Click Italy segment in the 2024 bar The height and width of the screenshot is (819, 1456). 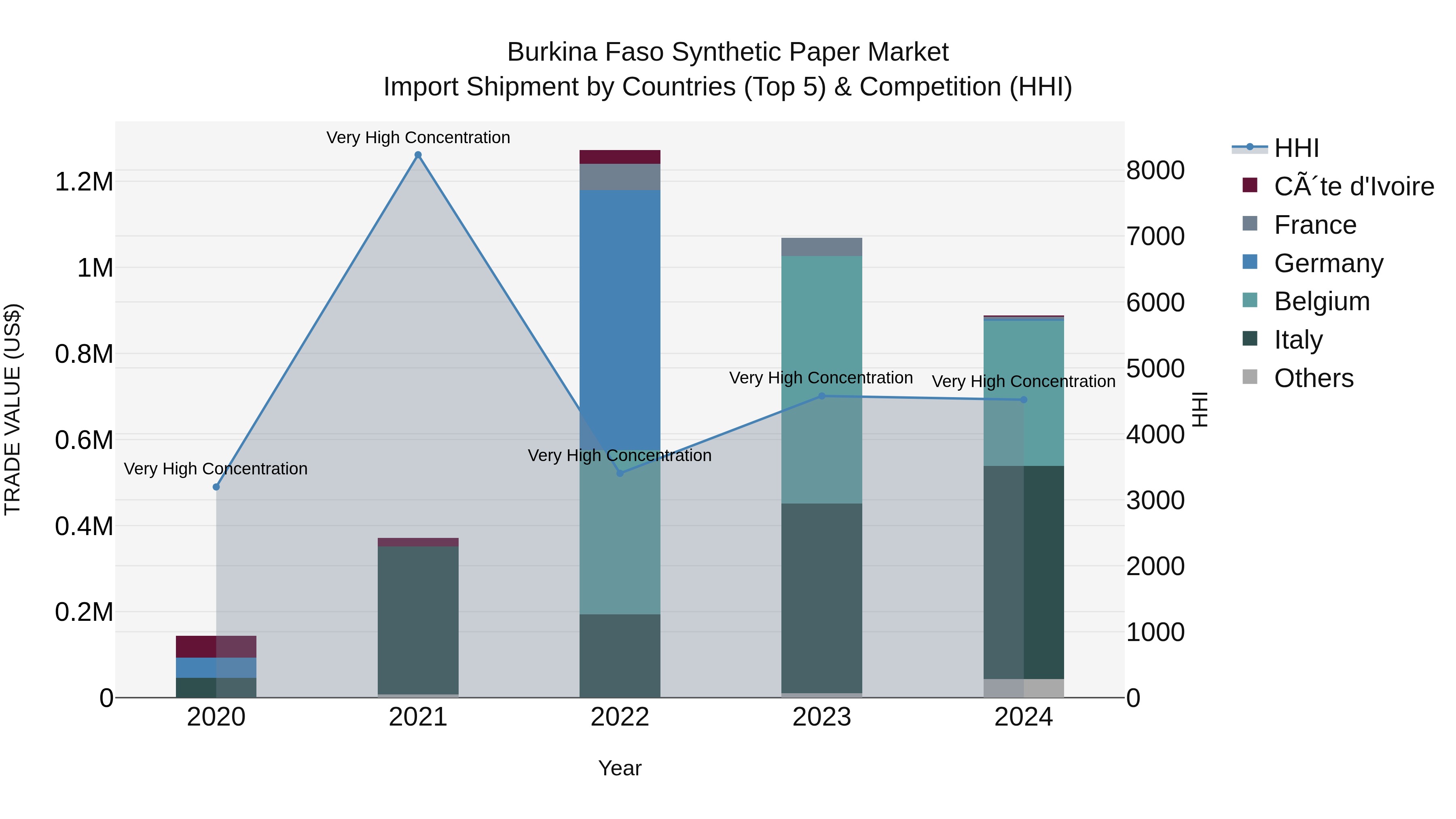pos(1024,573)
